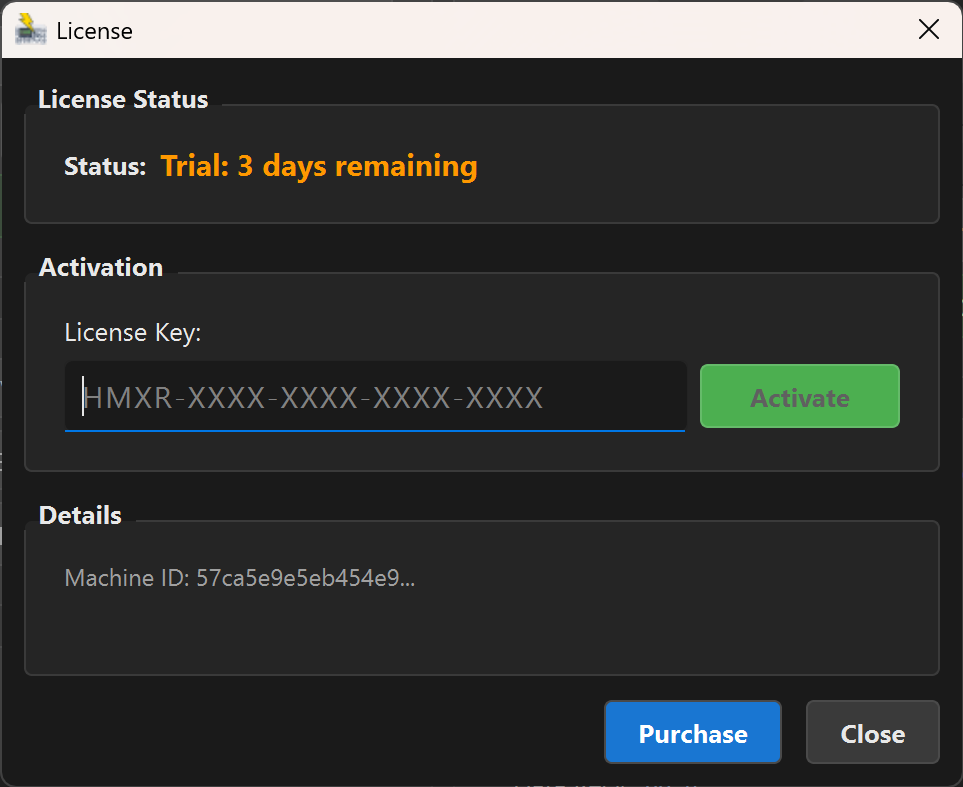The width and height of the screenshot is (963, 787).
Task: Click the Activation section header
Action: pyautogui.click(x=100, y=267)
